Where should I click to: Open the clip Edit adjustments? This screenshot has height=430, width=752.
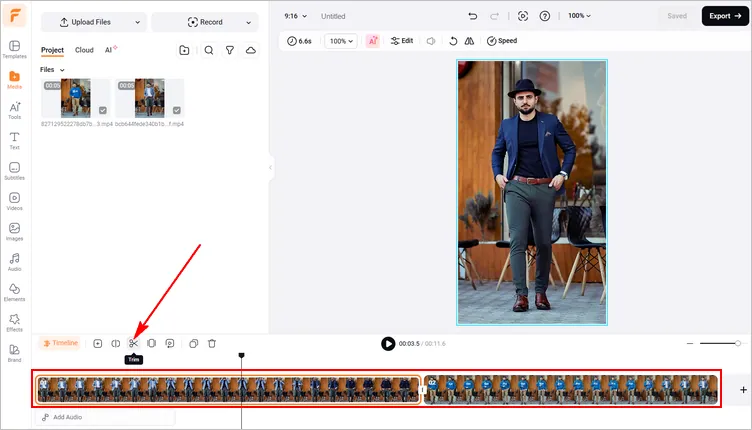coord(402,41)
